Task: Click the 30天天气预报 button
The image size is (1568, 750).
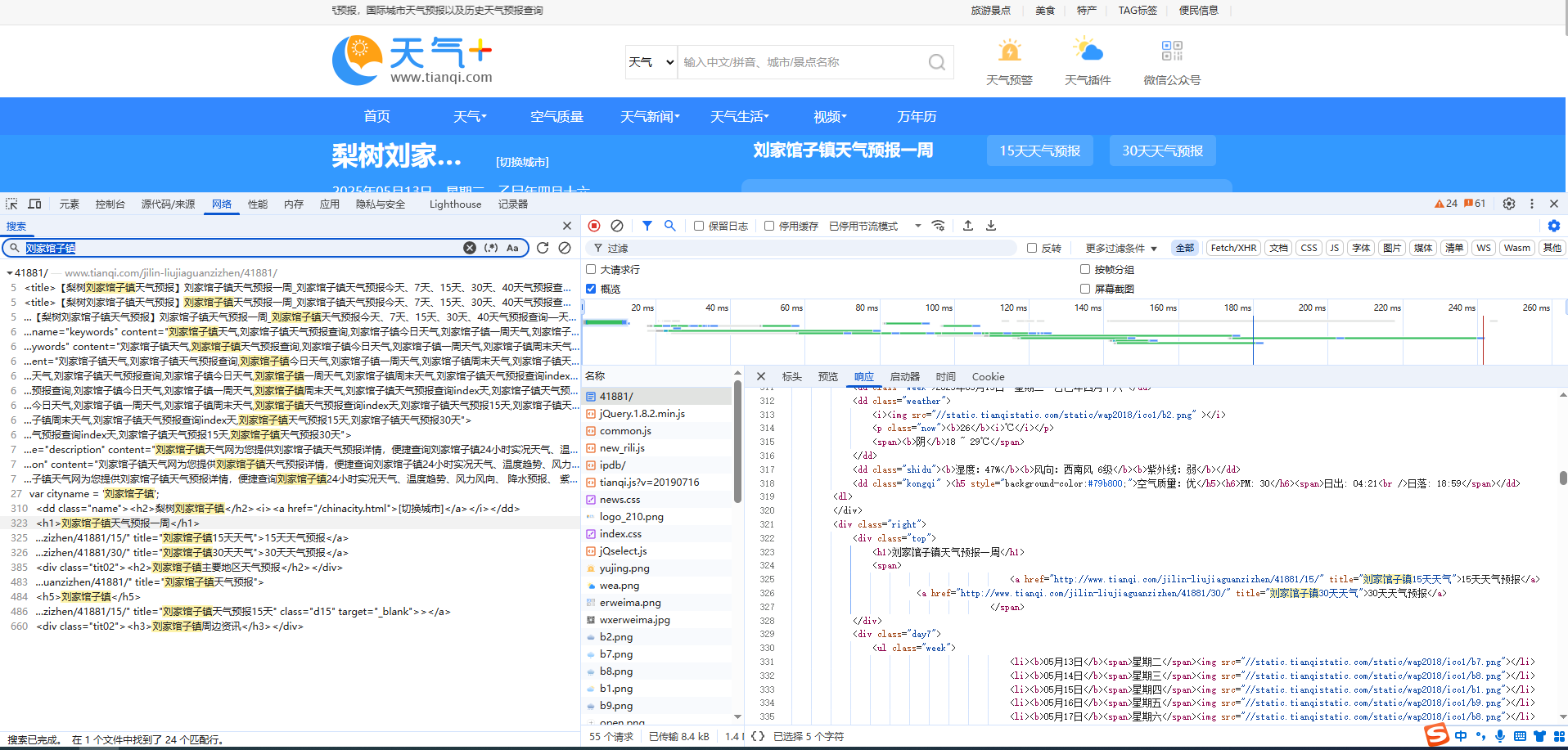Action: click(x=1162, y=150)
